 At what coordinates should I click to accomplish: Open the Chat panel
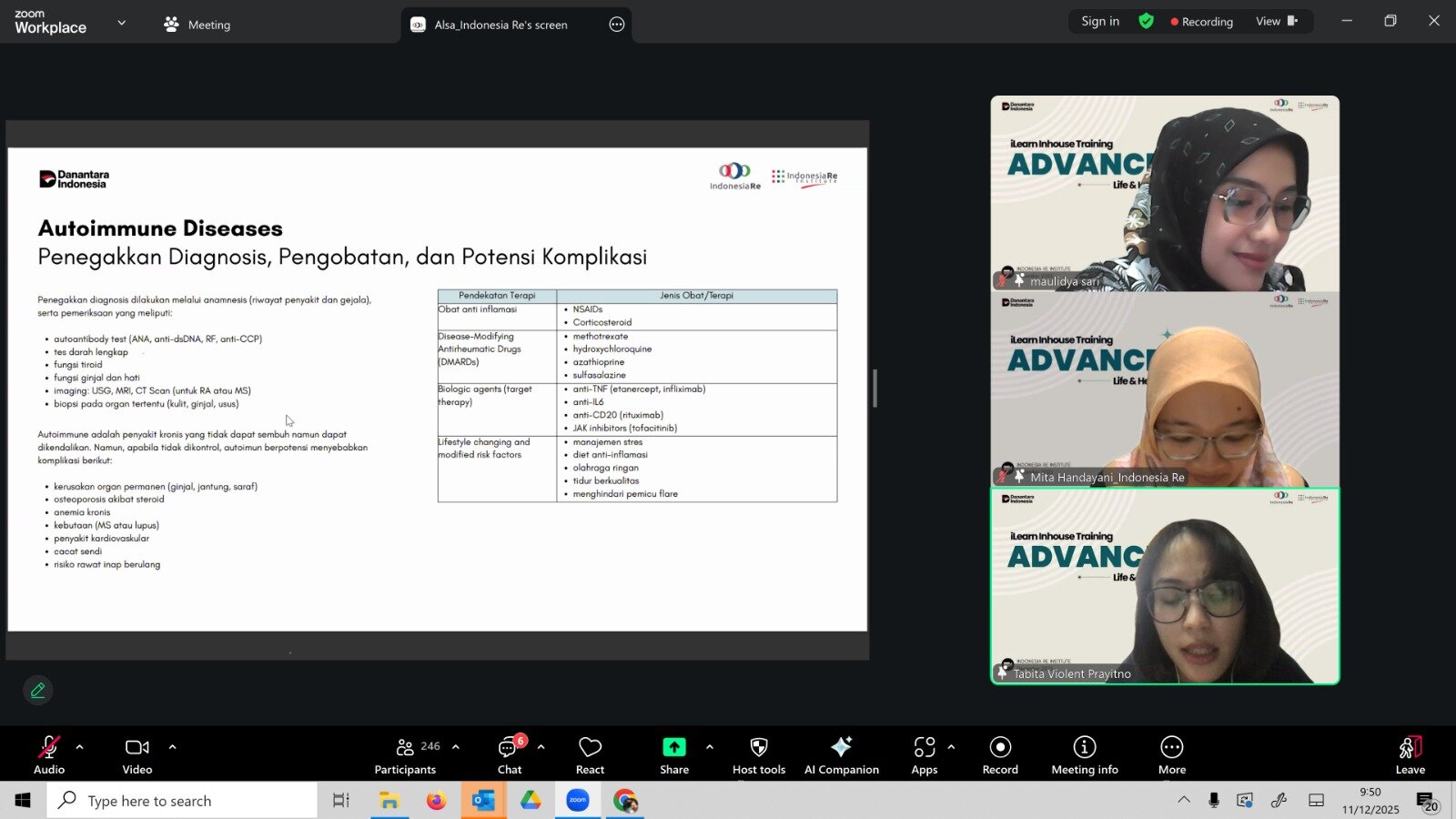point(509,755)
